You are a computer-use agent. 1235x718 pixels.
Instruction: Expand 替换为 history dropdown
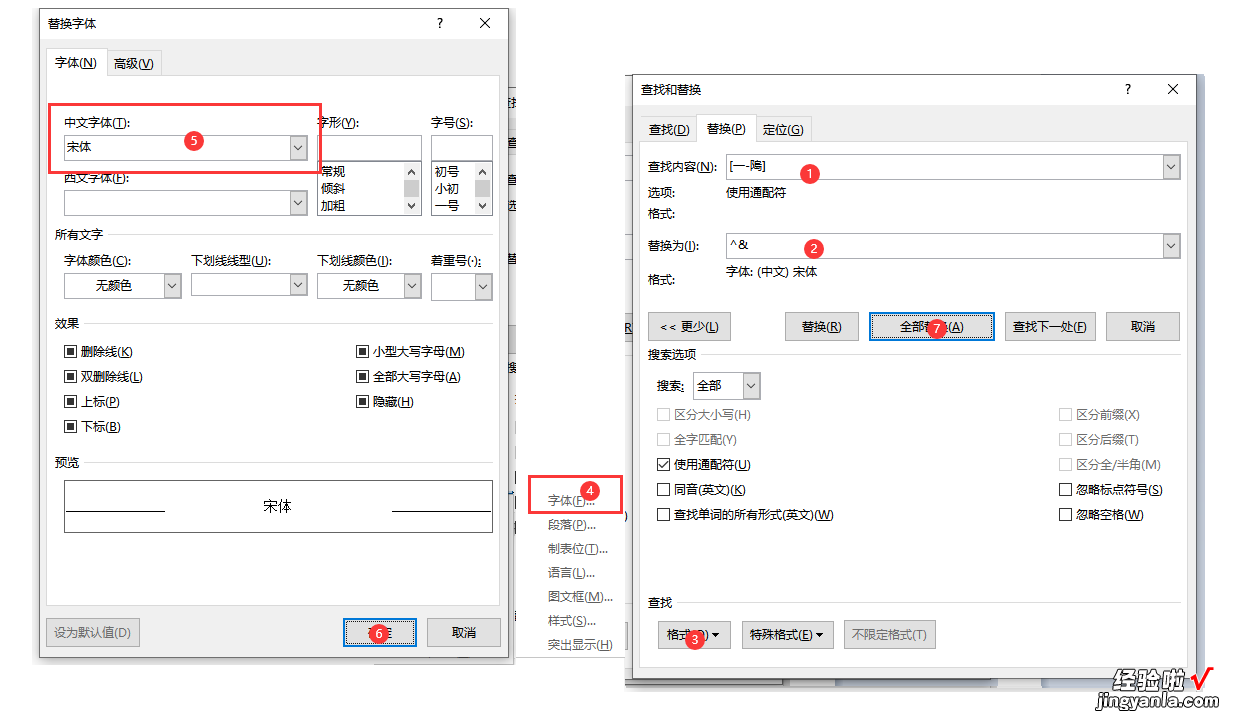tap(1172, 246)
